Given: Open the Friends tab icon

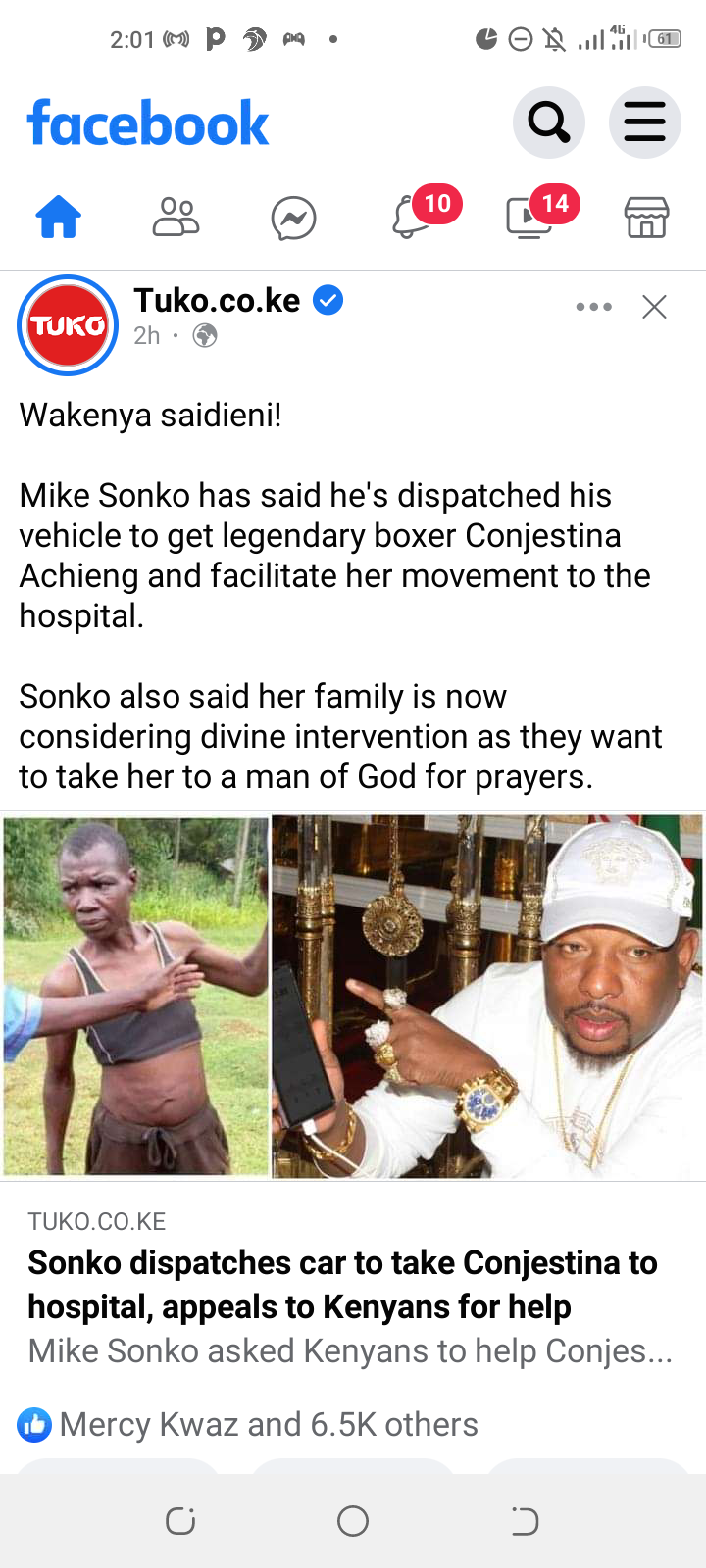Looking at the screenshot, I should tap(176, 218).
